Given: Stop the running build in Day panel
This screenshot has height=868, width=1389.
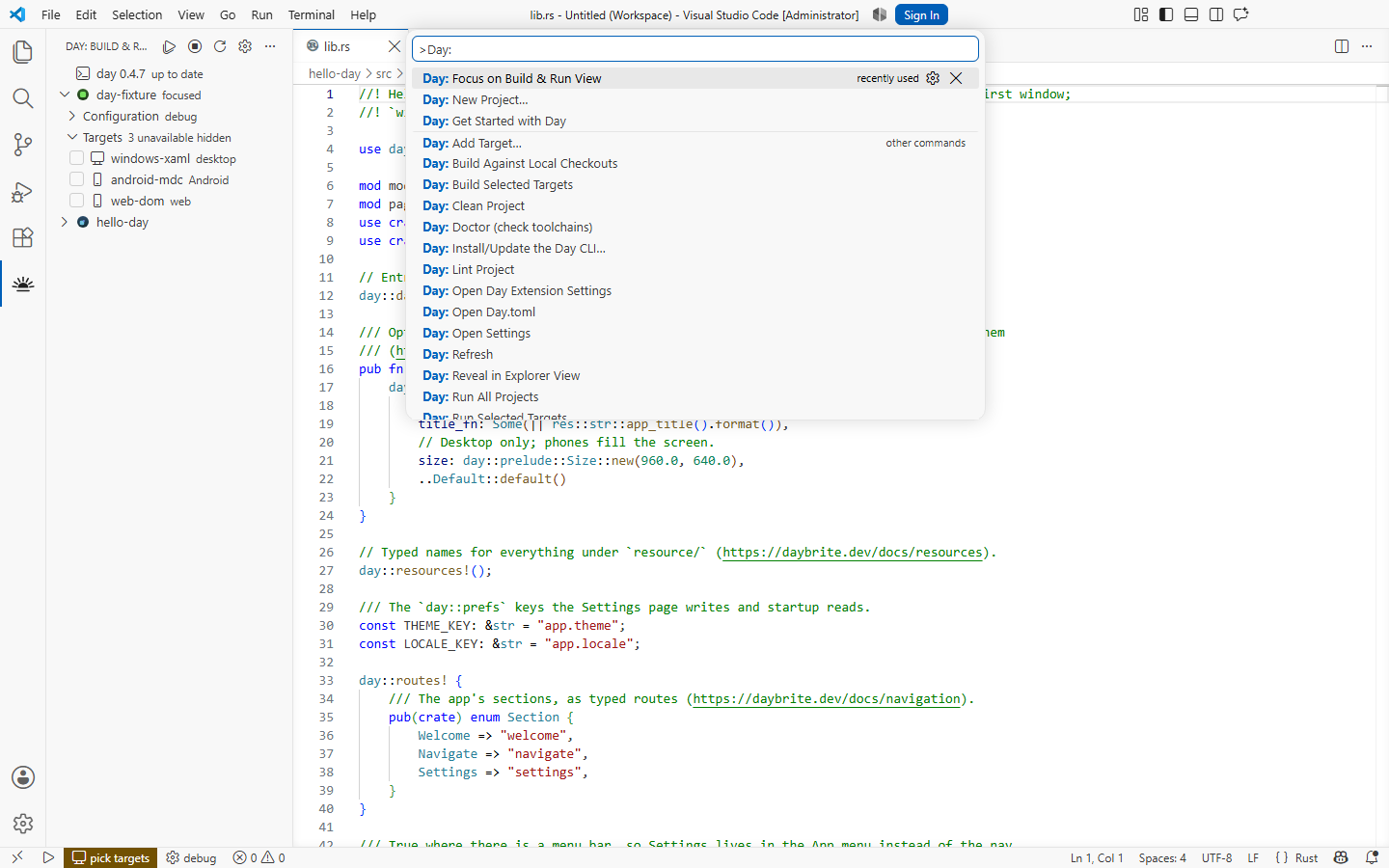Looking at the screenshot, I should [x=195, y=46].
